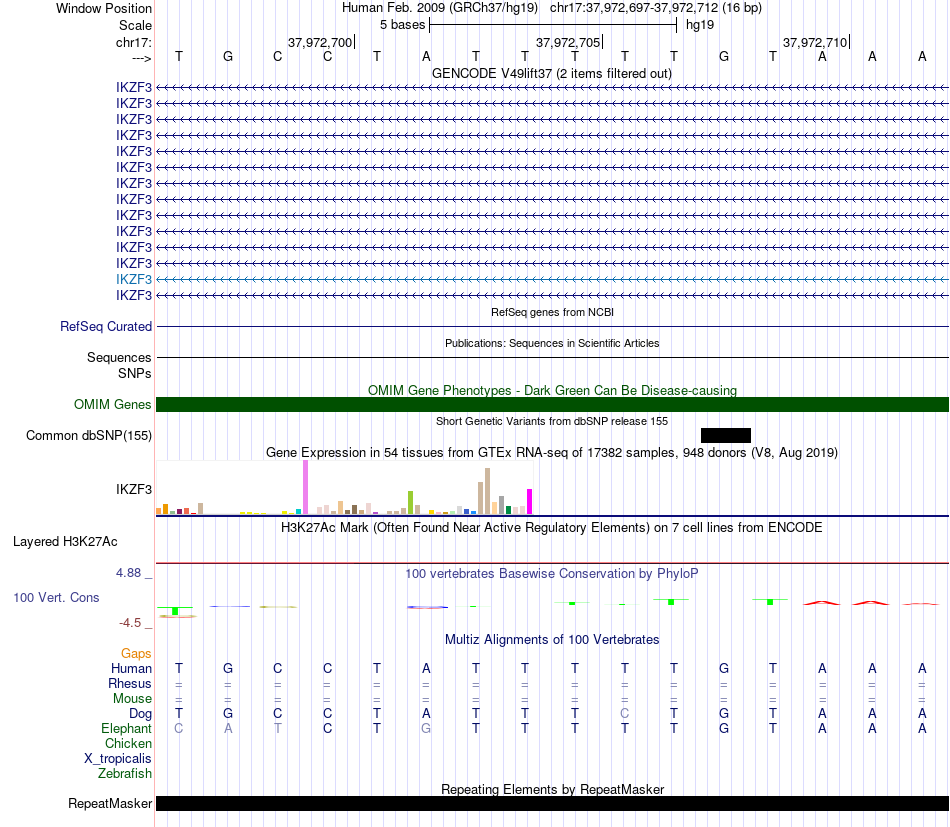The height and width of the screenshot is (827, 950).
Task: Click the Common dbSNP(155) track label
Action: 89,436
